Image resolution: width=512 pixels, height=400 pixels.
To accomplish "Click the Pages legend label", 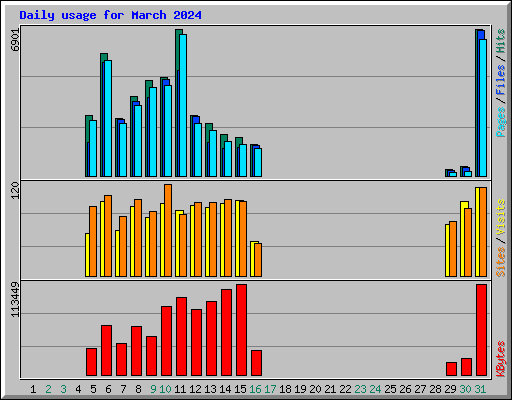I will coord(500,122).
